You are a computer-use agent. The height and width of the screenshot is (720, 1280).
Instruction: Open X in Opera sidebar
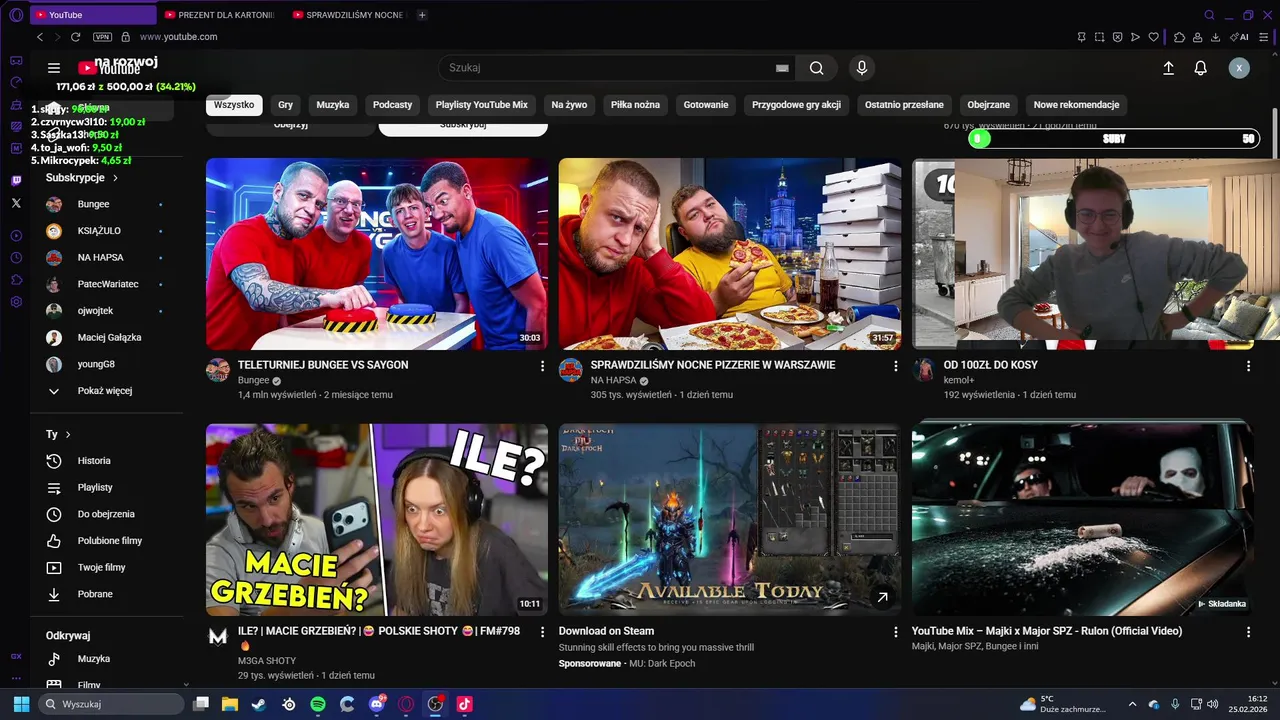pyautogui.click(x=16, y=203)
